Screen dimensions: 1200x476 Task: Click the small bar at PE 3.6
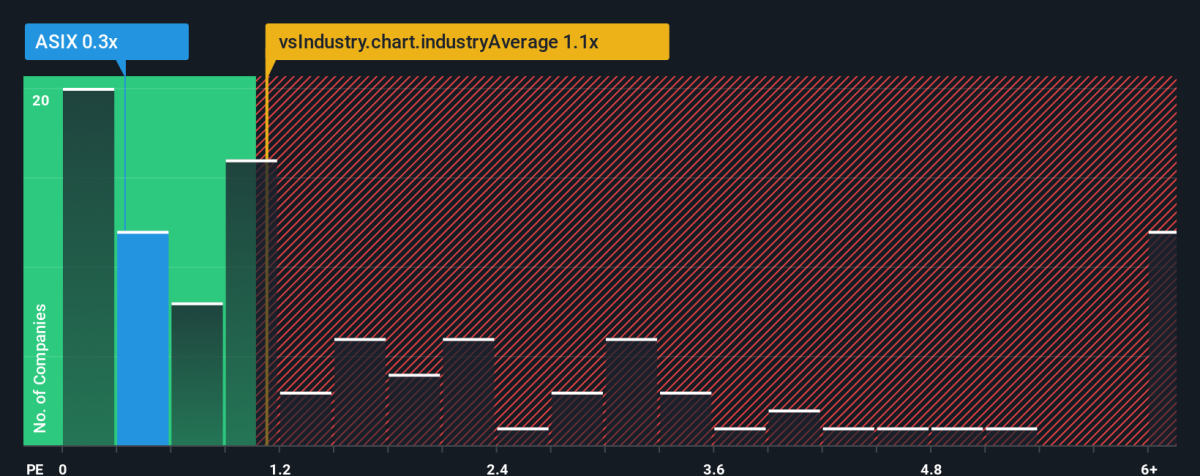point(739,437)
